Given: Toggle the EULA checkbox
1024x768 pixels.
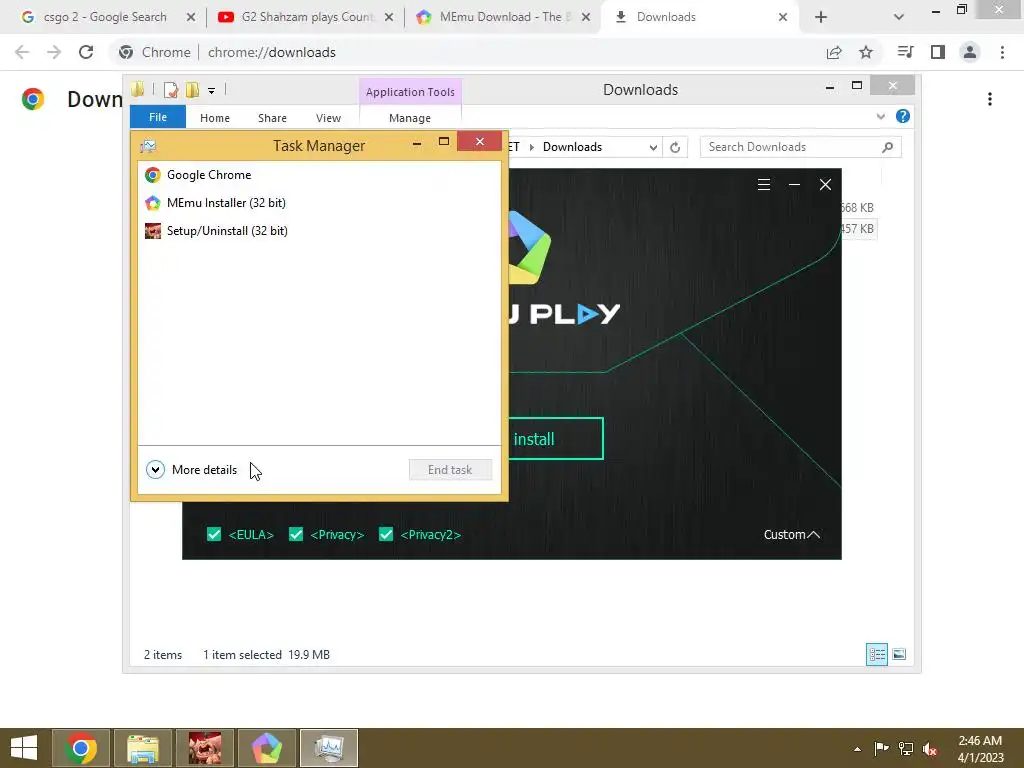Looking at the screenshot, I should (x=214, y=534).
